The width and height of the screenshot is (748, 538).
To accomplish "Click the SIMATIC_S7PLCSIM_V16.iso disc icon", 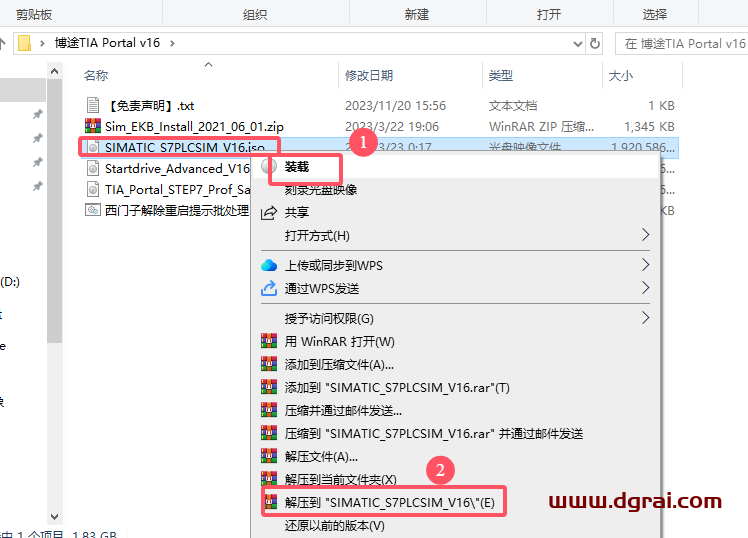I will pos(93,147).
